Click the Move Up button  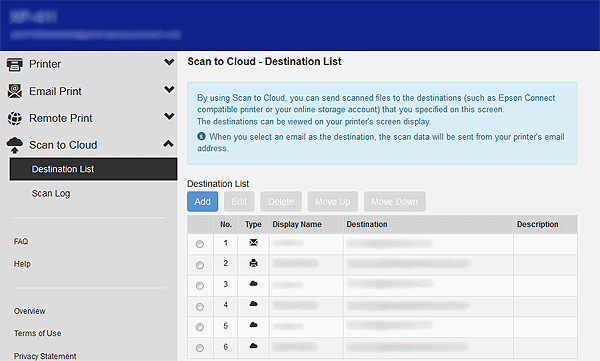pyautogui.click(x=333, y=201)
